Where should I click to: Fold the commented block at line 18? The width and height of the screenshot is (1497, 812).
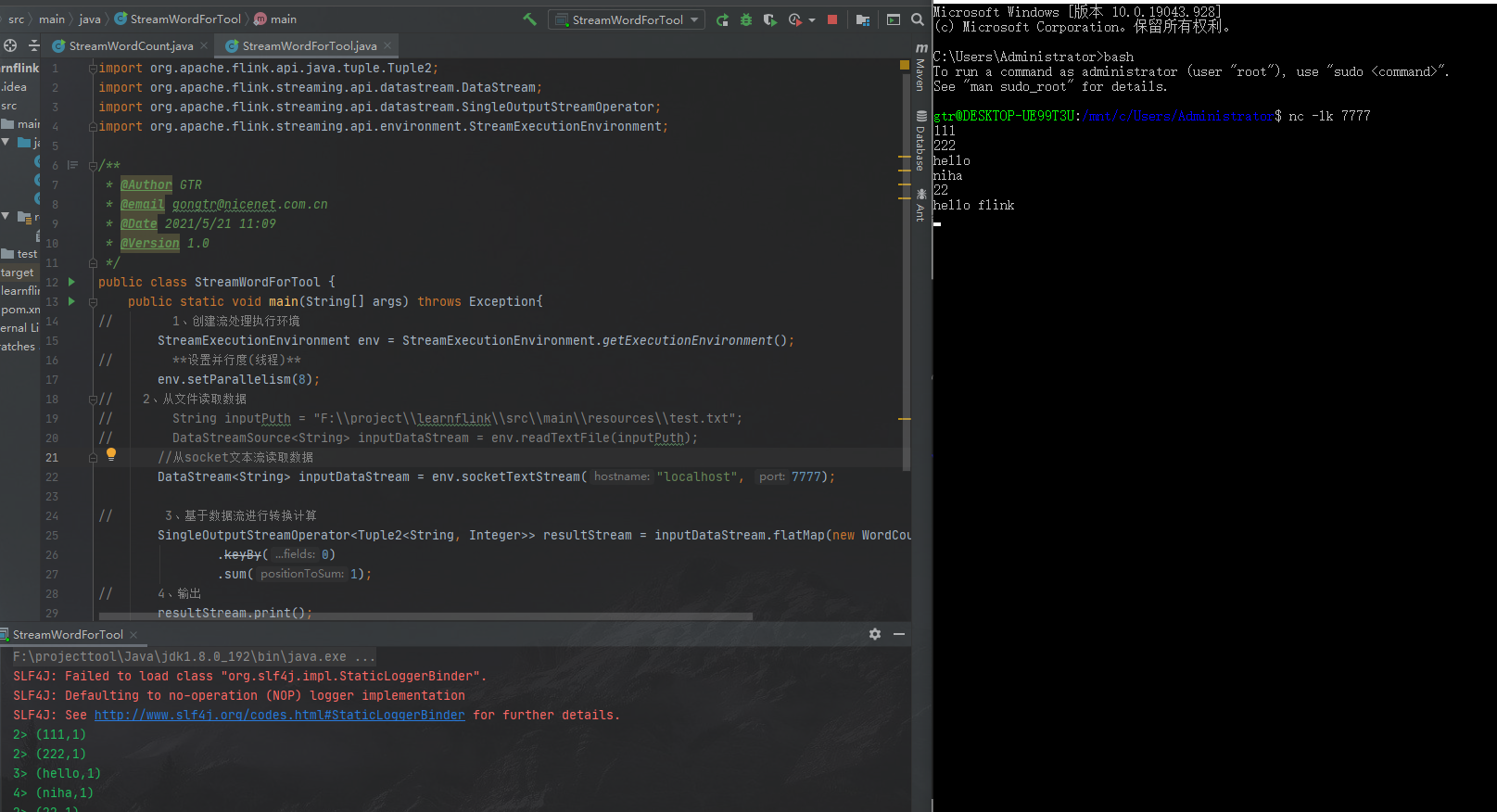[x=93, y=399]
